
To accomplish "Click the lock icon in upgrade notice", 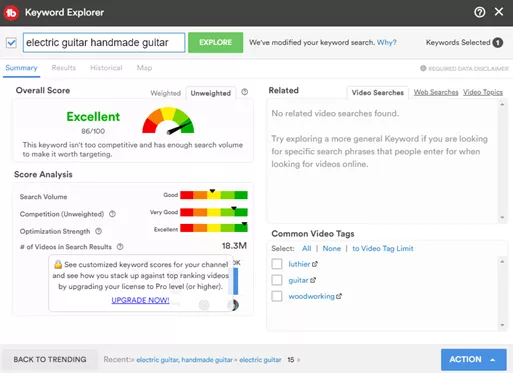I will pos(58,264).
